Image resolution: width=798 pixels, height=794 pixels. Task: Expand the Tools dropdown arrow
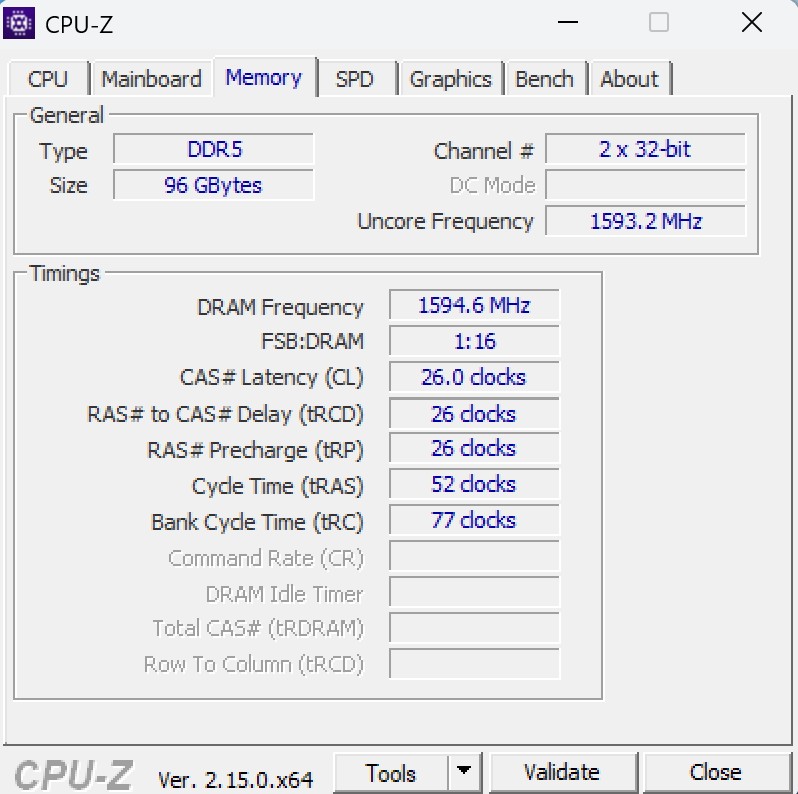pyautogui.click(x=463, y=773)
